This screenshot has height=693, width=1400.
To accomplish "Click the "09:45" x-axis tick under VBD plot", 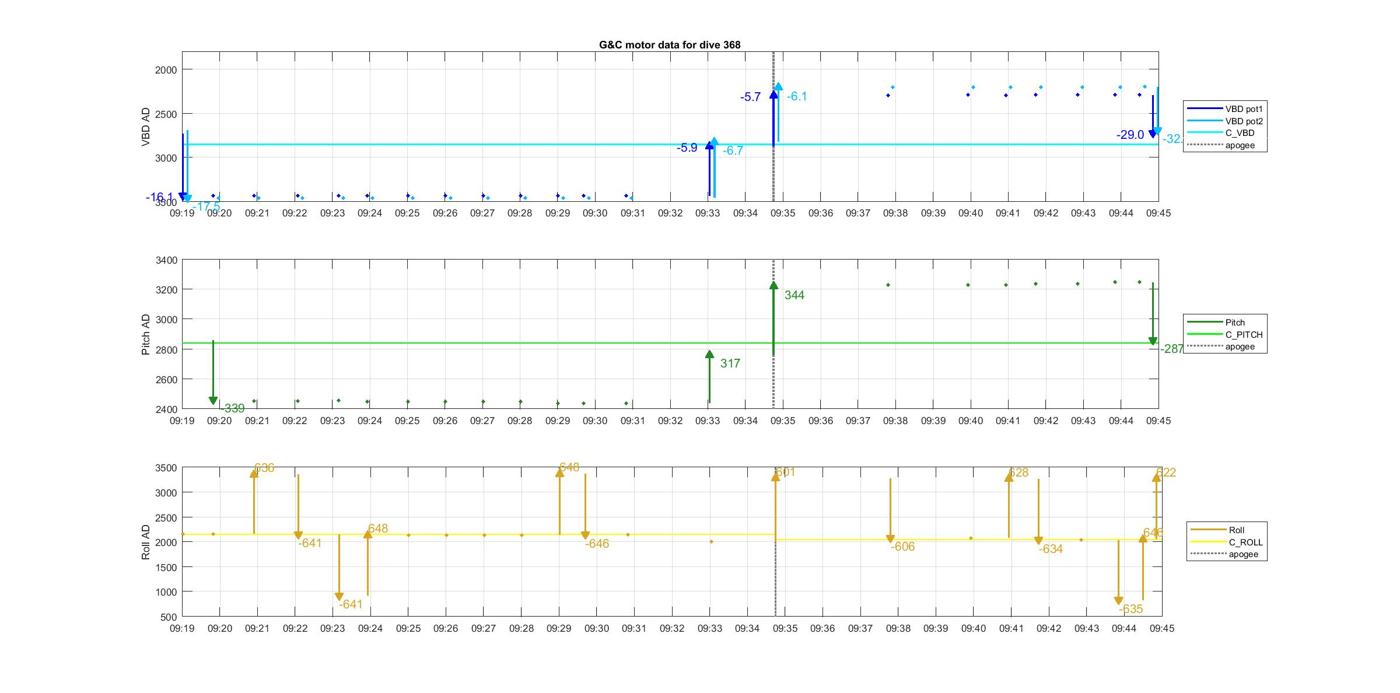I will pos(1158,212).
